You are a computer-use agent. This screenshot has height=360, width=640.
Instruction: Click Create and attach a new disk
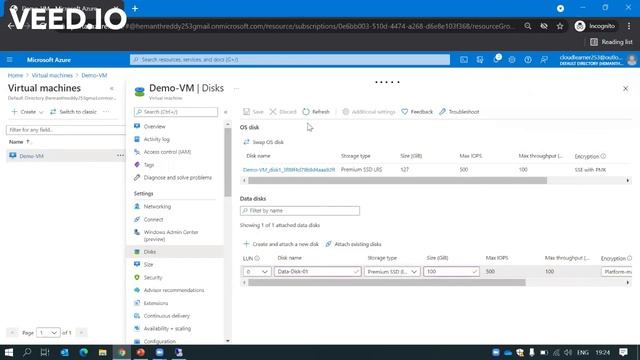pos(281,244)
